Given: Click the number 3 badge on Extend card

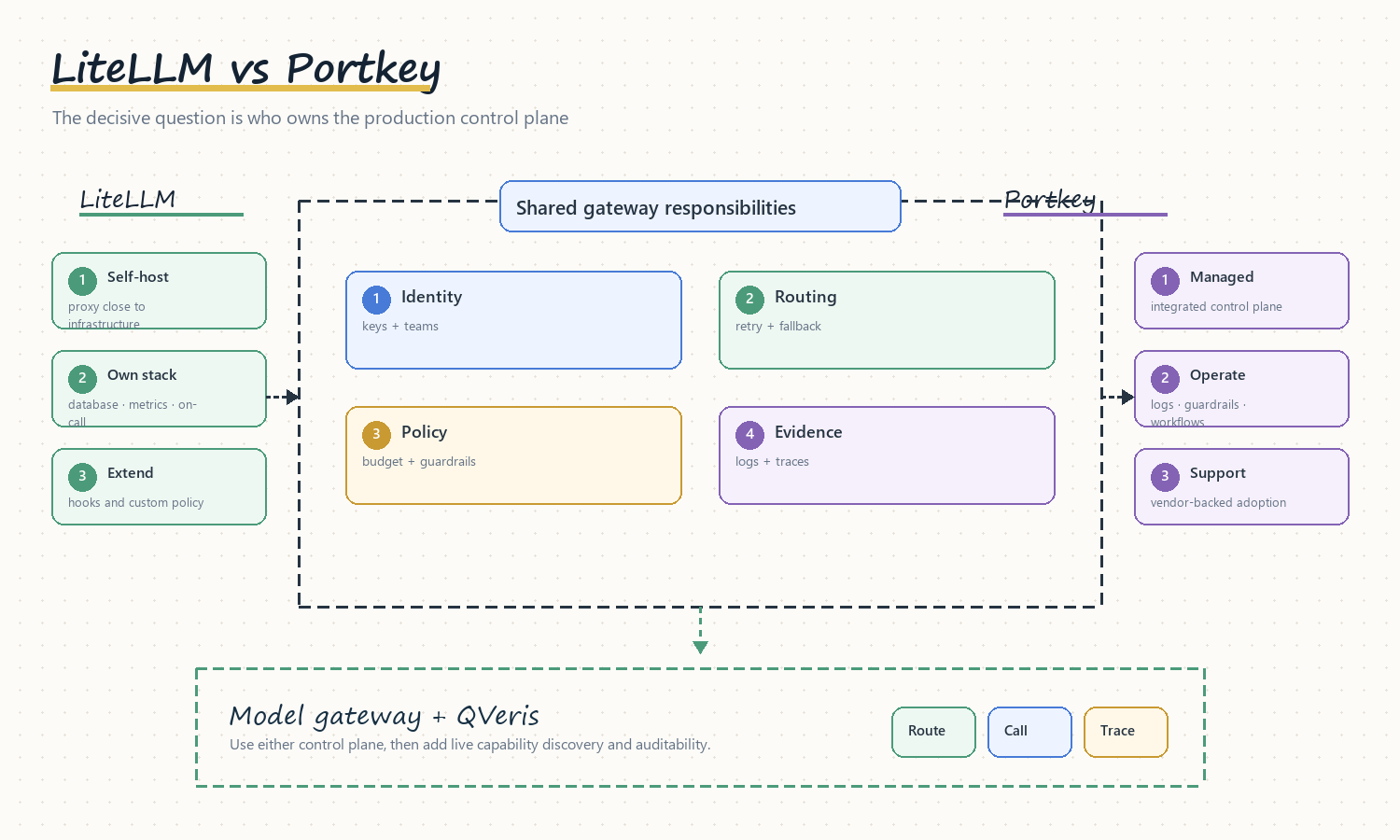Looking at the screenshot, I should coord(82,476).
